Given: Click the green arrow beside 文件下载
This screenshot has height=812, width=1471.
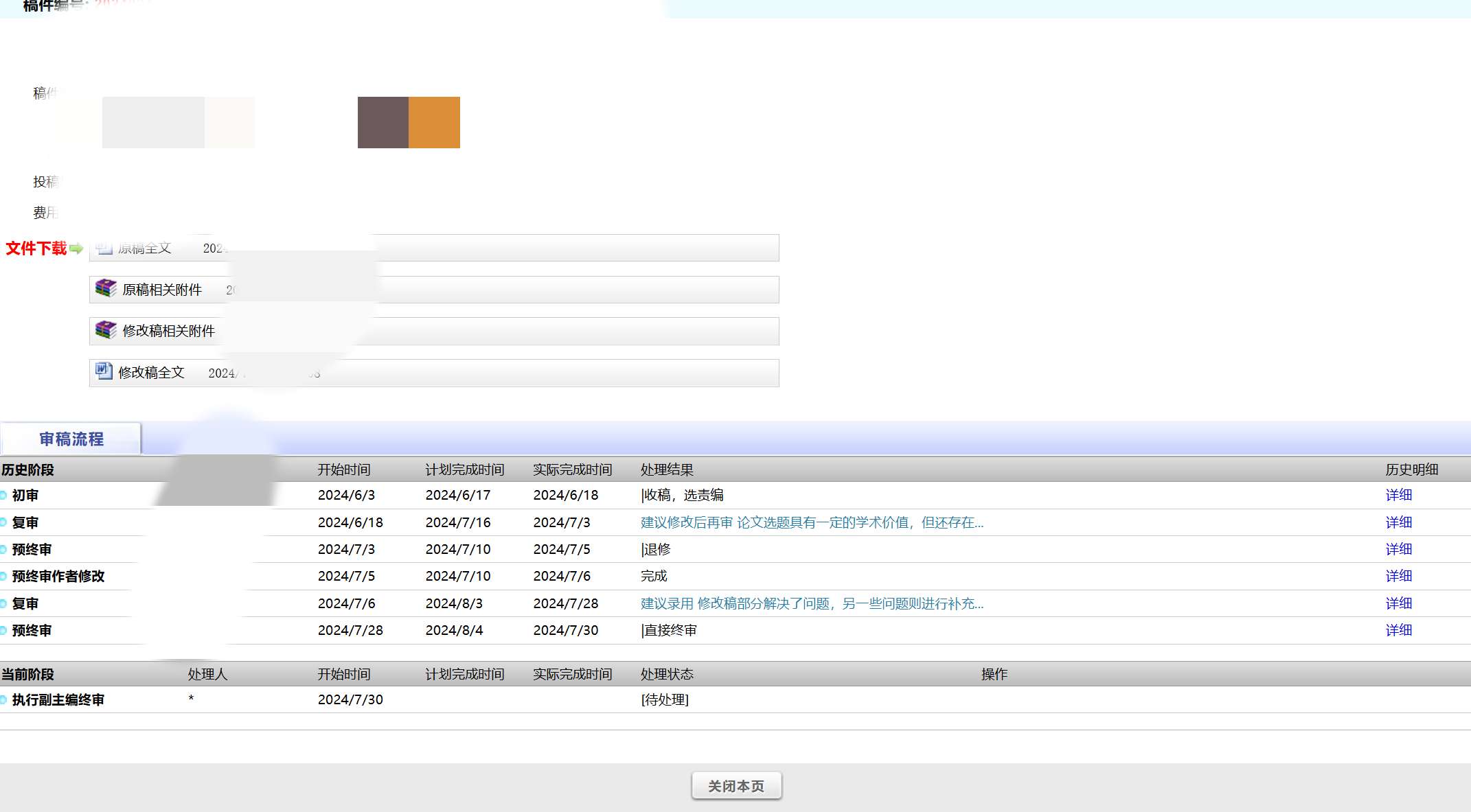Looking at the screenshot, I should 76,248.
